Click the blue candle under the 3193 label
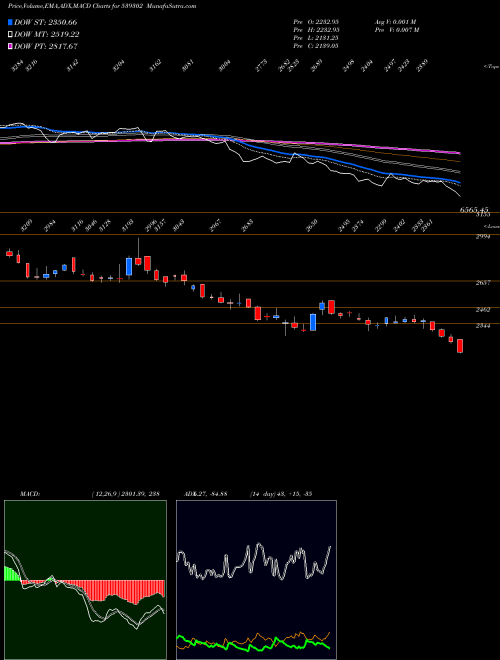 (129, 267)
